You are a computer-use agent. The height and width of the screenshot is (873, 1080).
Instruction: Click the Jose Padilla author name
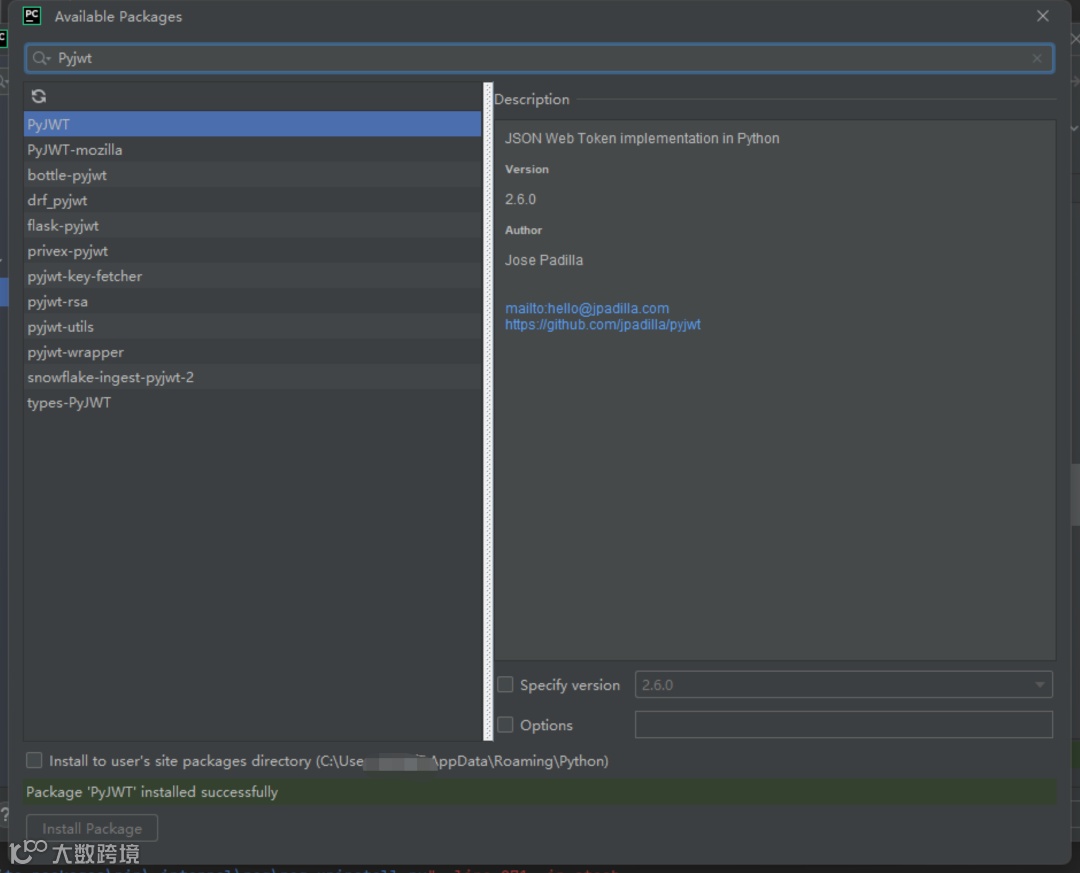click(544, 260)
